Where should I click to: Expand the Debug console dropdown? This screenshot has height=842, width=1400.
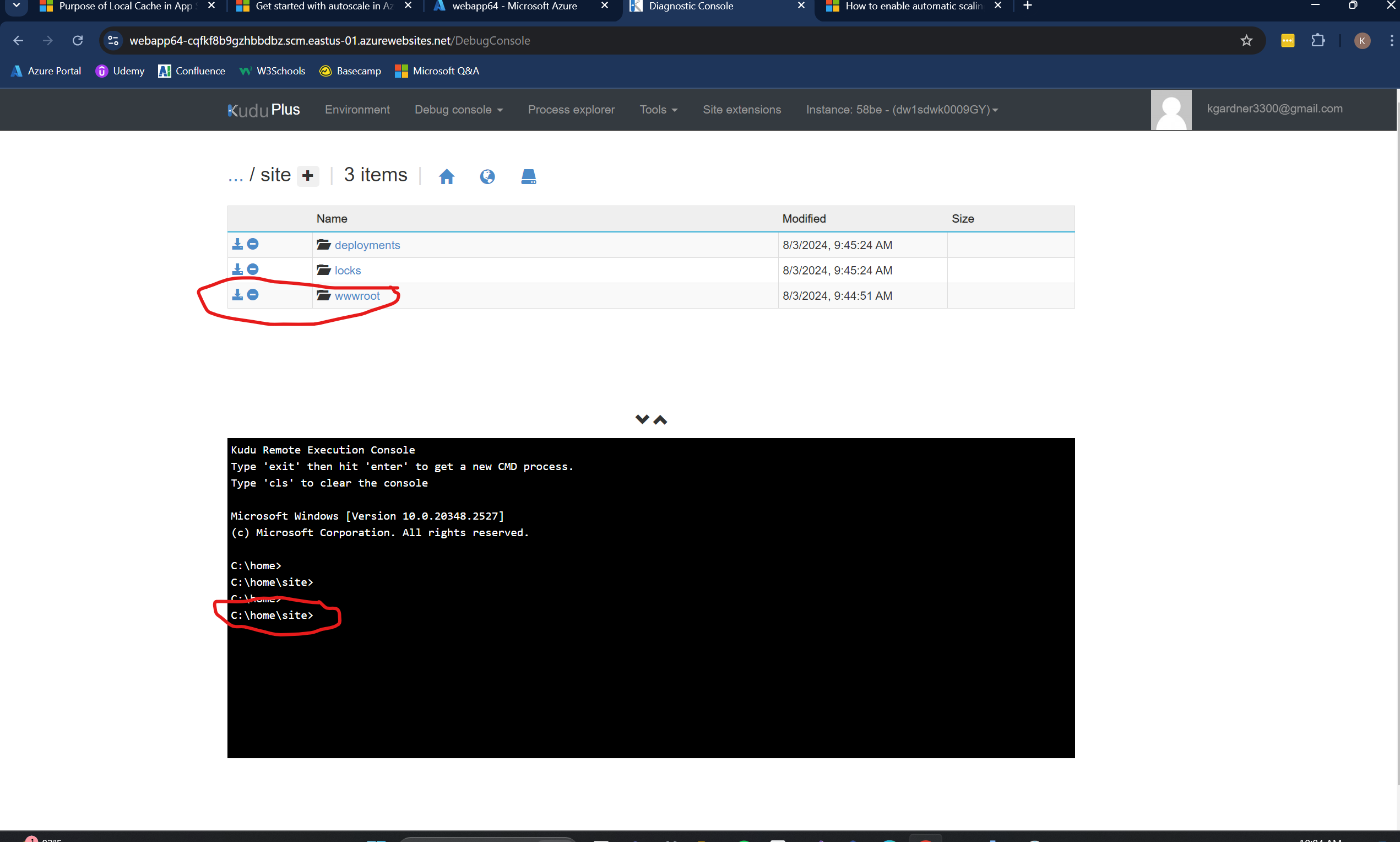coord(459,110)
